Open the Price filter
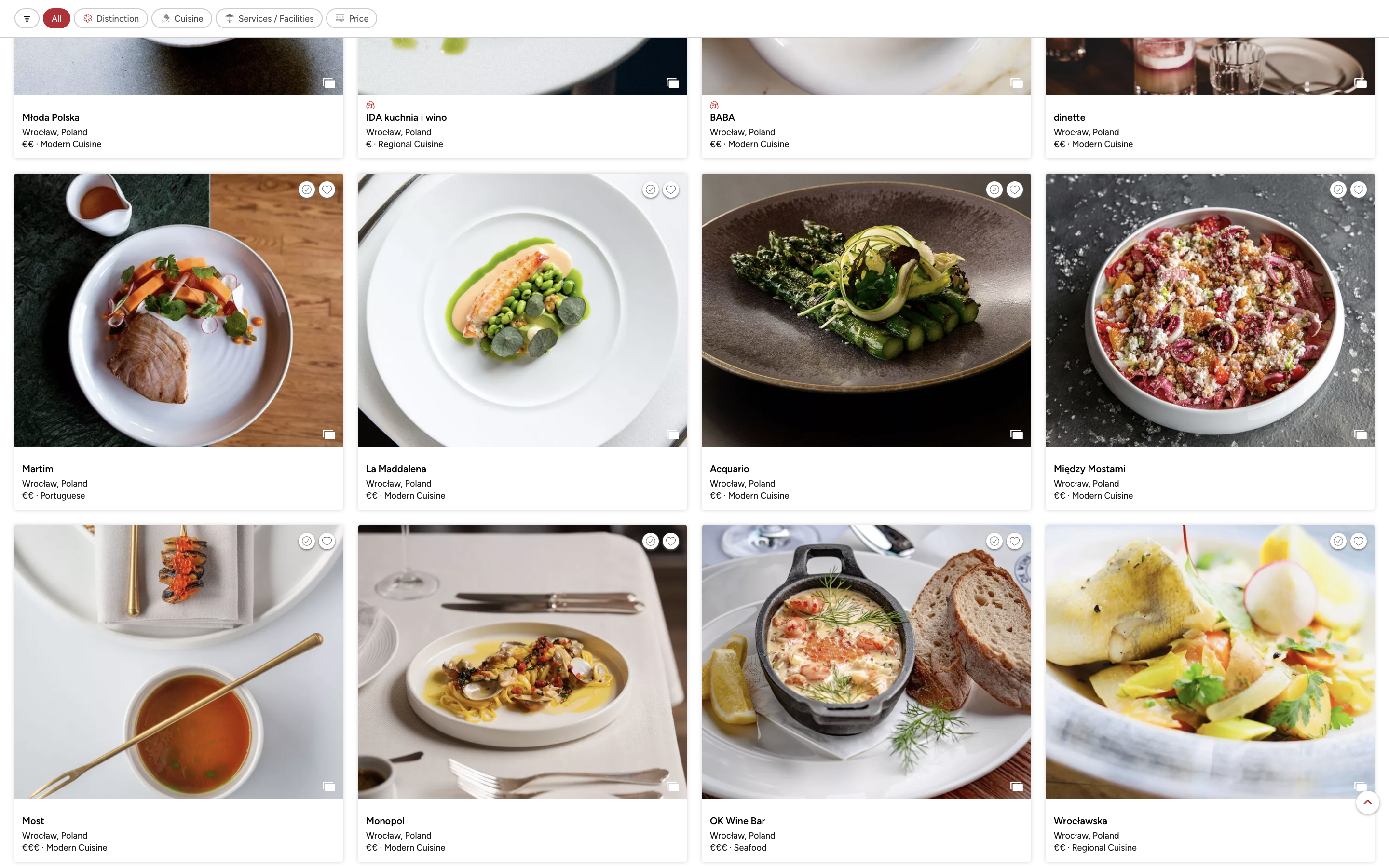Screen dimensions: 1389x868 [x=351, y=18]
